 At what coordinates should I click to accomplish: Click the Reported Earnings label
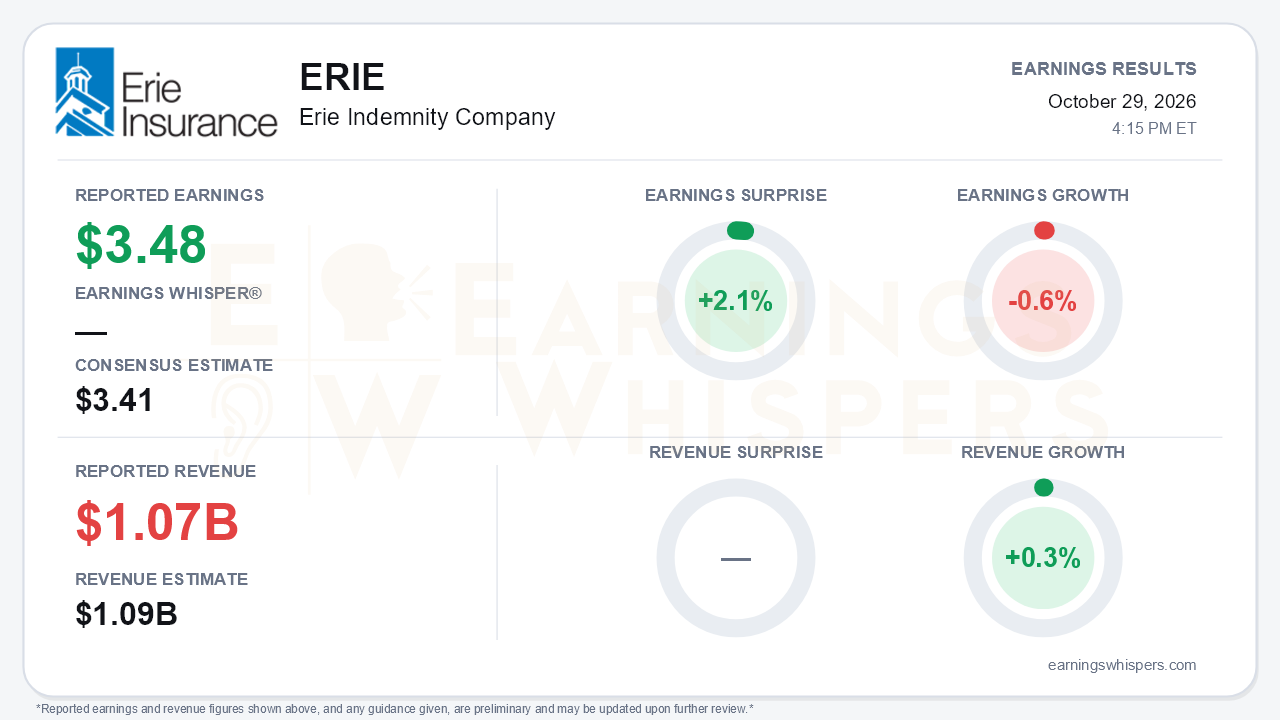[170, 195]
